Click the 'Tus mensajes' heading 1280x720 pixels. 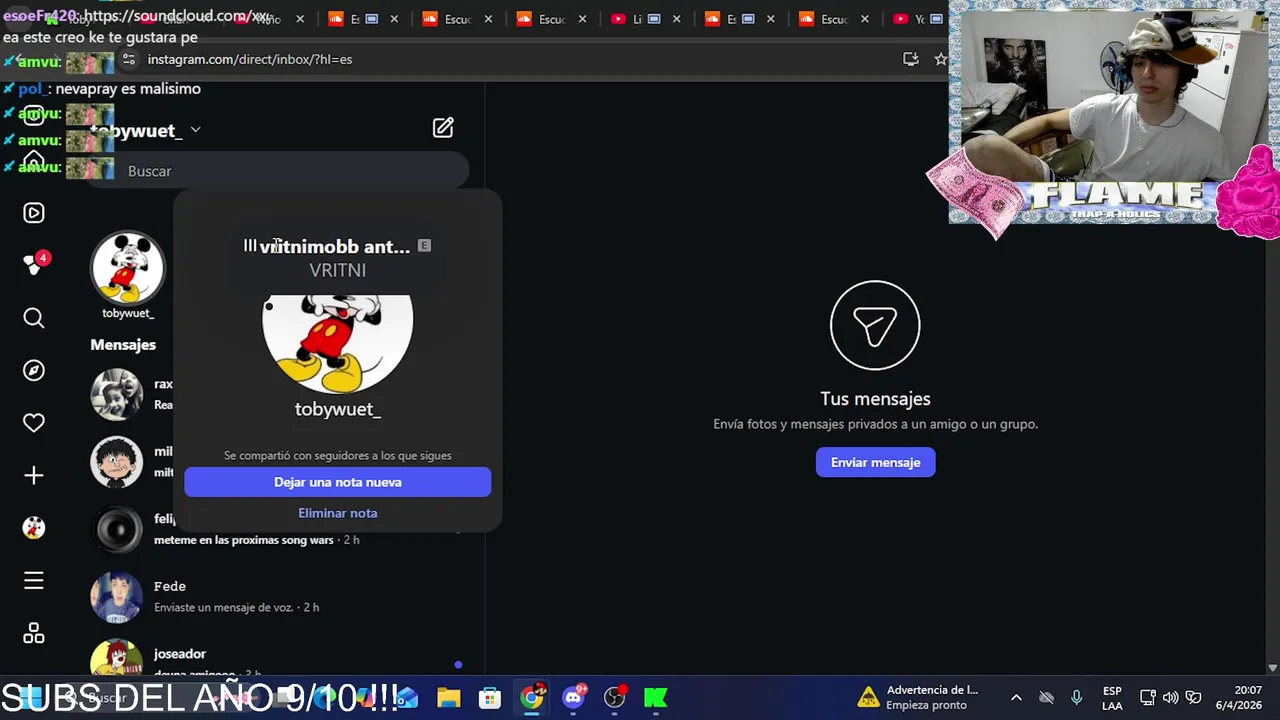click(x=875, y=398)
